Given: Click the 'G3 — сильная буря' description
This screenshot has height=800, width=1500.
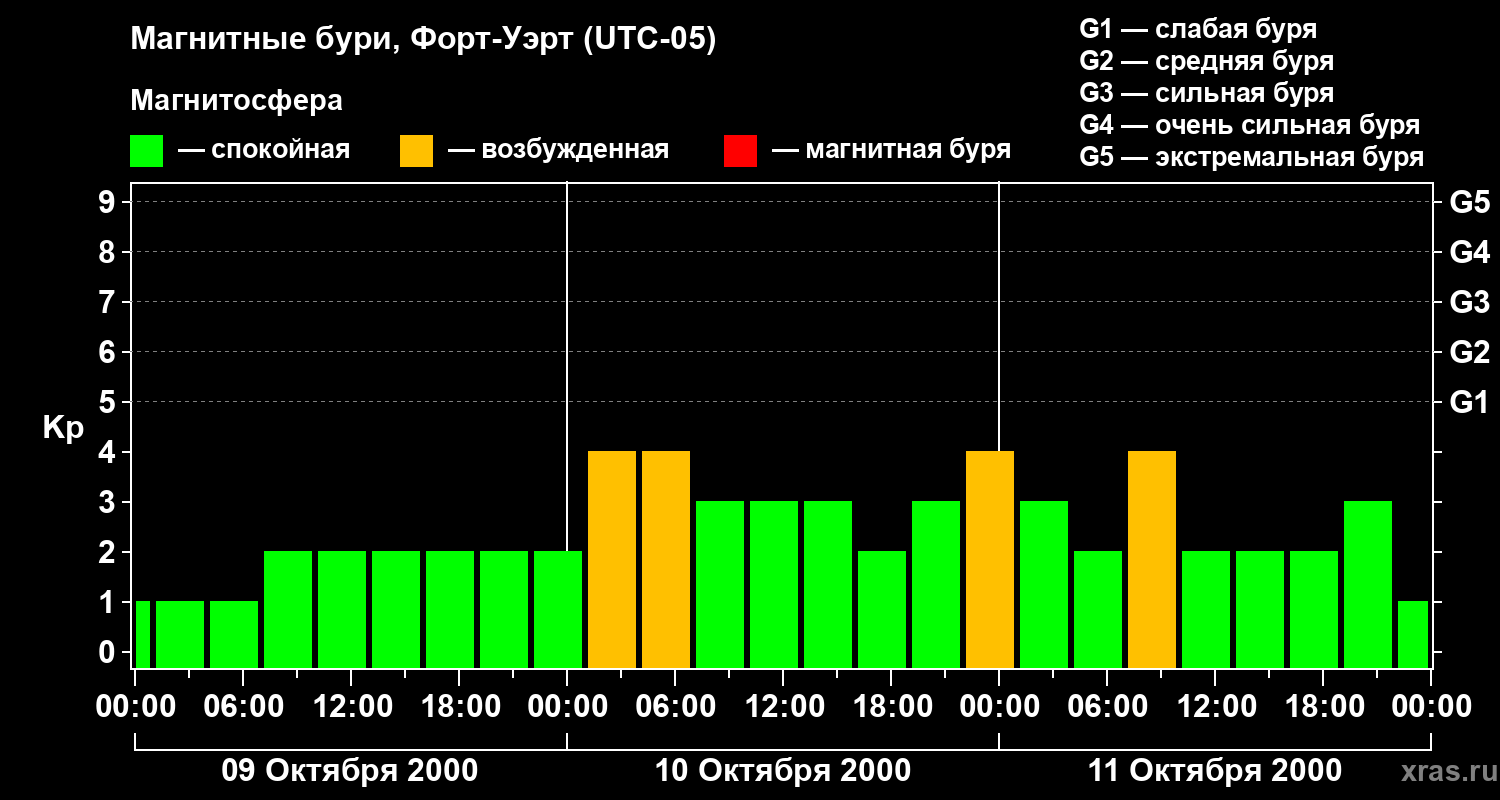Looking at the screenshot, I should tap(1207, 93).
